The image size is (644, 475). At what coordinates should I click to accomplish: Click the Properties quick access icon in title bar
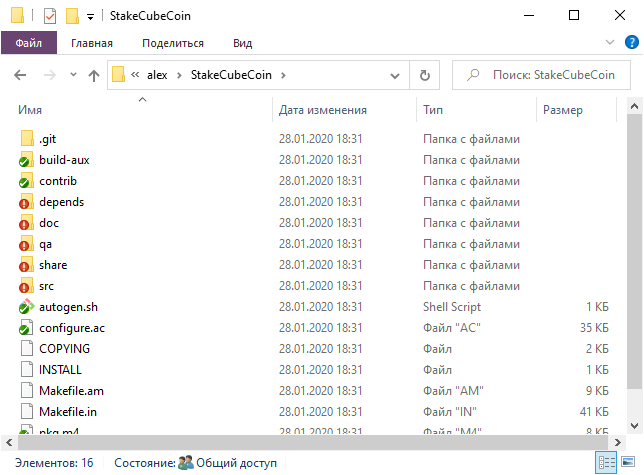click(x=50, y=16)
